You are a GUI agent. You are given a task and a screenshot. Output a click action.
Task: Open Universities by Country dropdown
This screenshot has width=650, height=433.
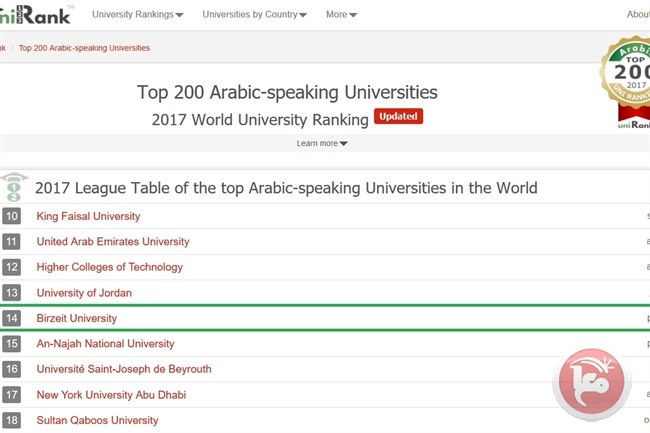[x=255, y=15]
